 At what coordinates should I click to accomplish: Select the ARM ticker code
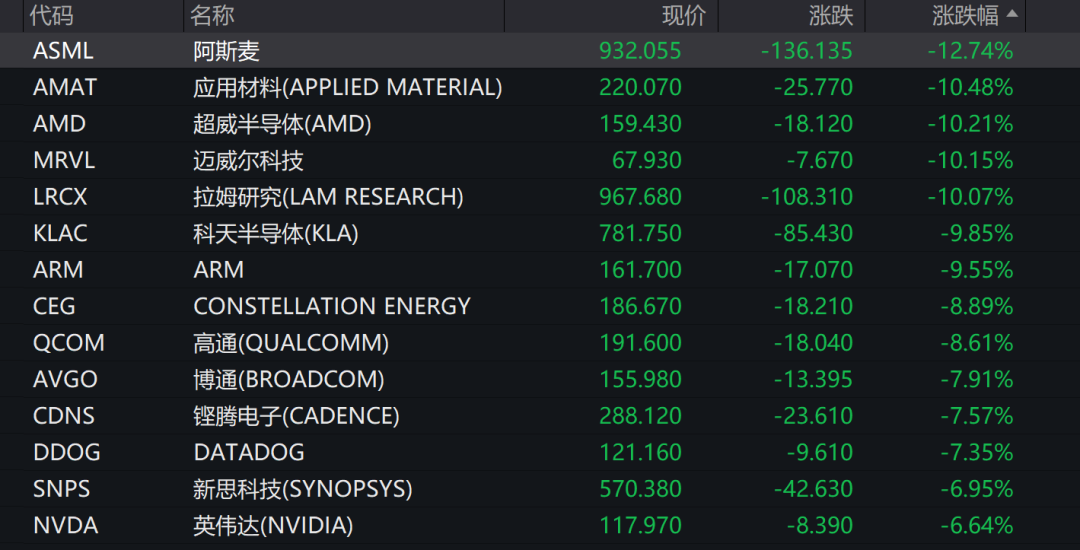(59, 270)
